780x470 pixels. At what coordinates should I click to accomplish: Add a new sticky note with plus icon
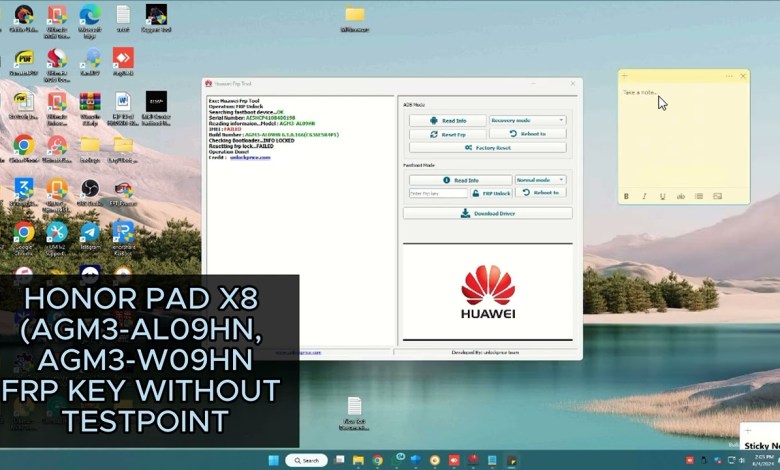[x=625, y=76]
